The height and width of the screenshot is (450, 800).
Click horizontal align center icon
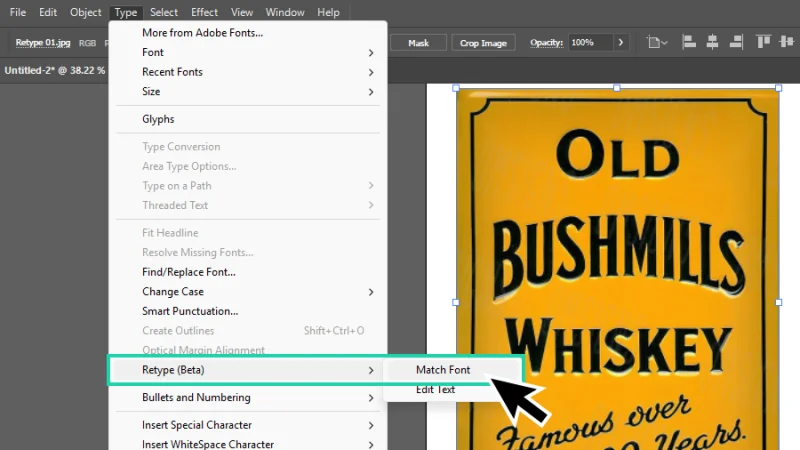pyautogui.click(x=712, y=42)
